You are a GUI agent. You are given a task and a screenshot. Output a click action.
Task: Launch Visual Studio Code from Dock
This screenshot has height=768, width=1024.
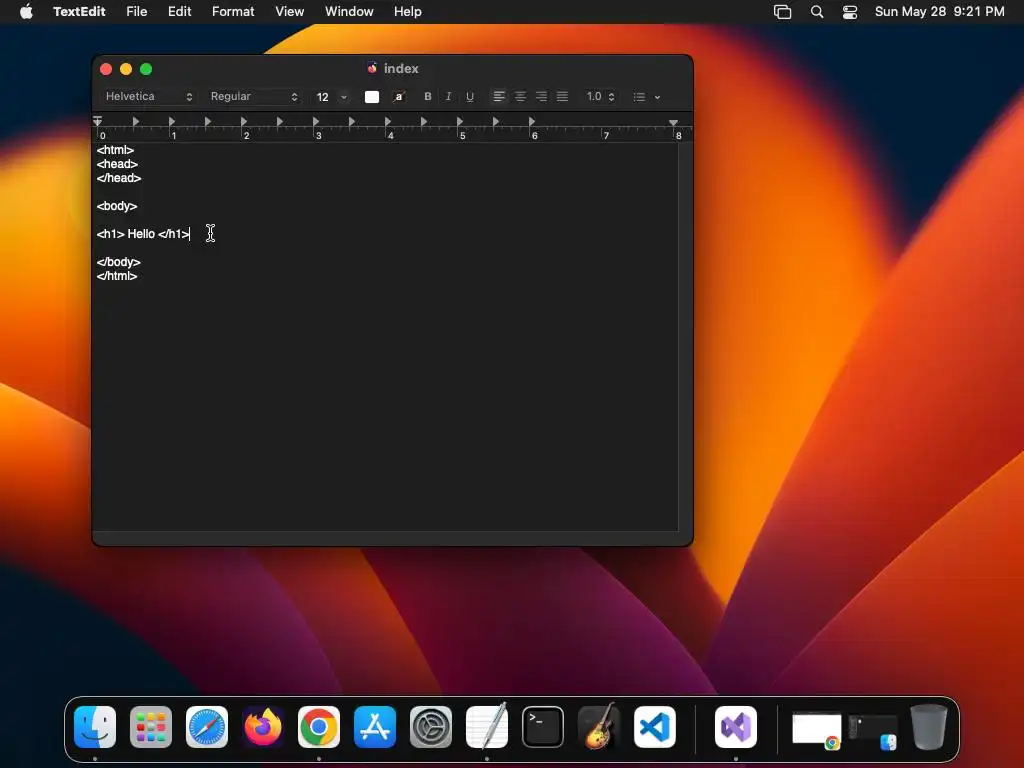coord(655,726)
